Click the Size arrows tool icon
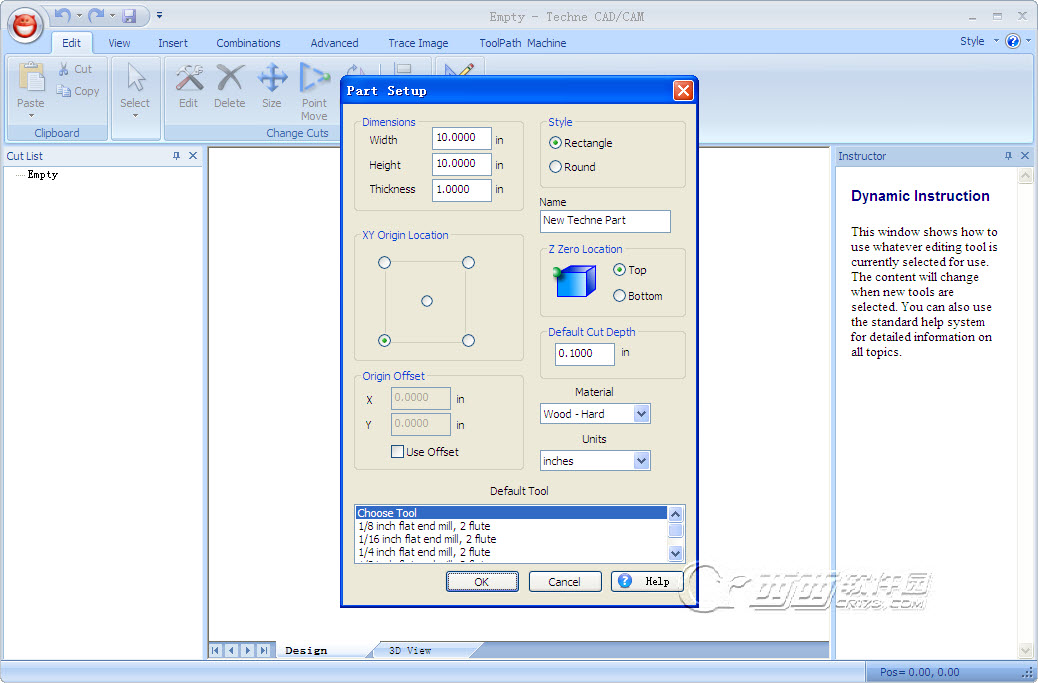Viewport: 1038px width, 683px height. click(272, 78)
